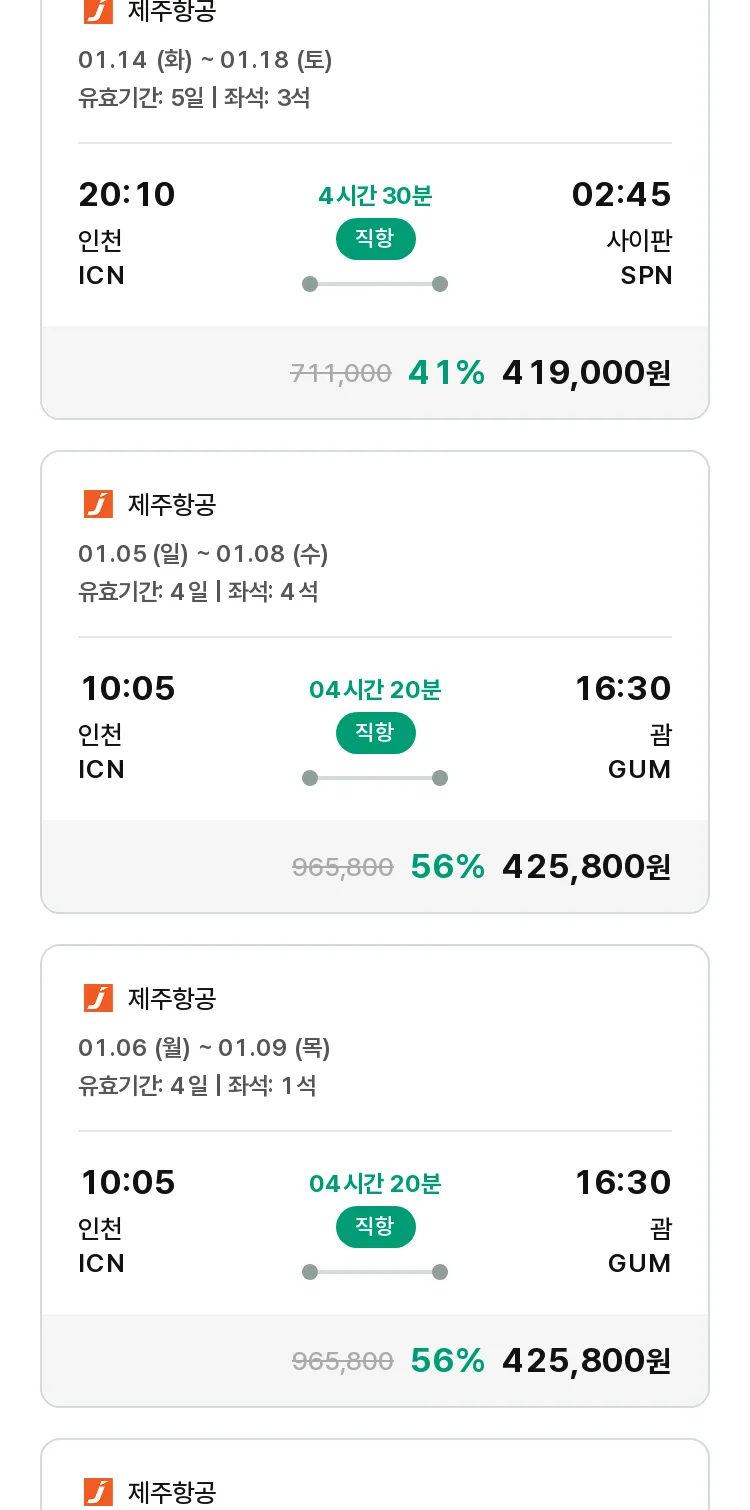Screen dimensions: 750x1510
Task: Click Jeju Air logo on 01.14 Saipan card
Action: coord(98,11)
